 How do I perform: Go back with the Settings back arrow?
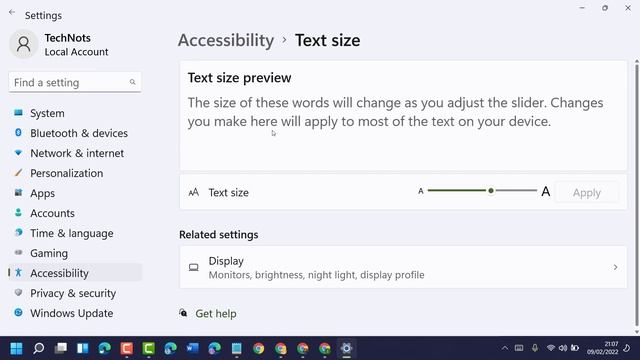pos(12,13)
